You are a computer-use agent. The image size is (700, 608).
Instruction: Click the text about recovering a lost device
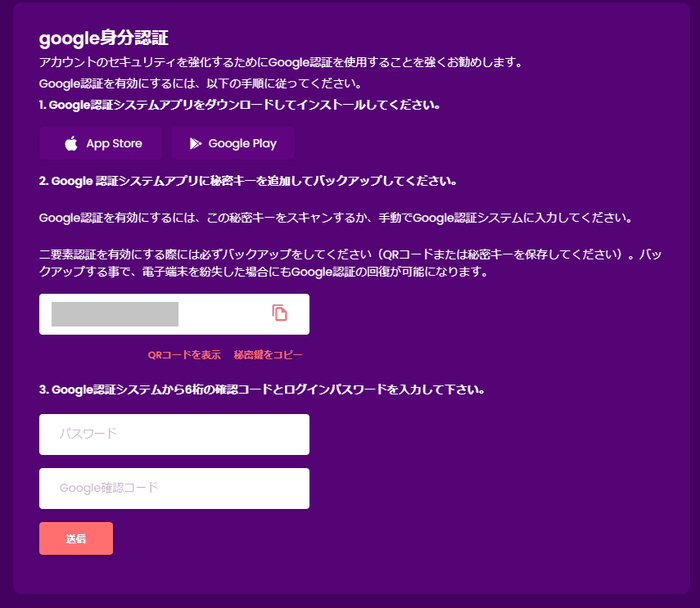263,272
